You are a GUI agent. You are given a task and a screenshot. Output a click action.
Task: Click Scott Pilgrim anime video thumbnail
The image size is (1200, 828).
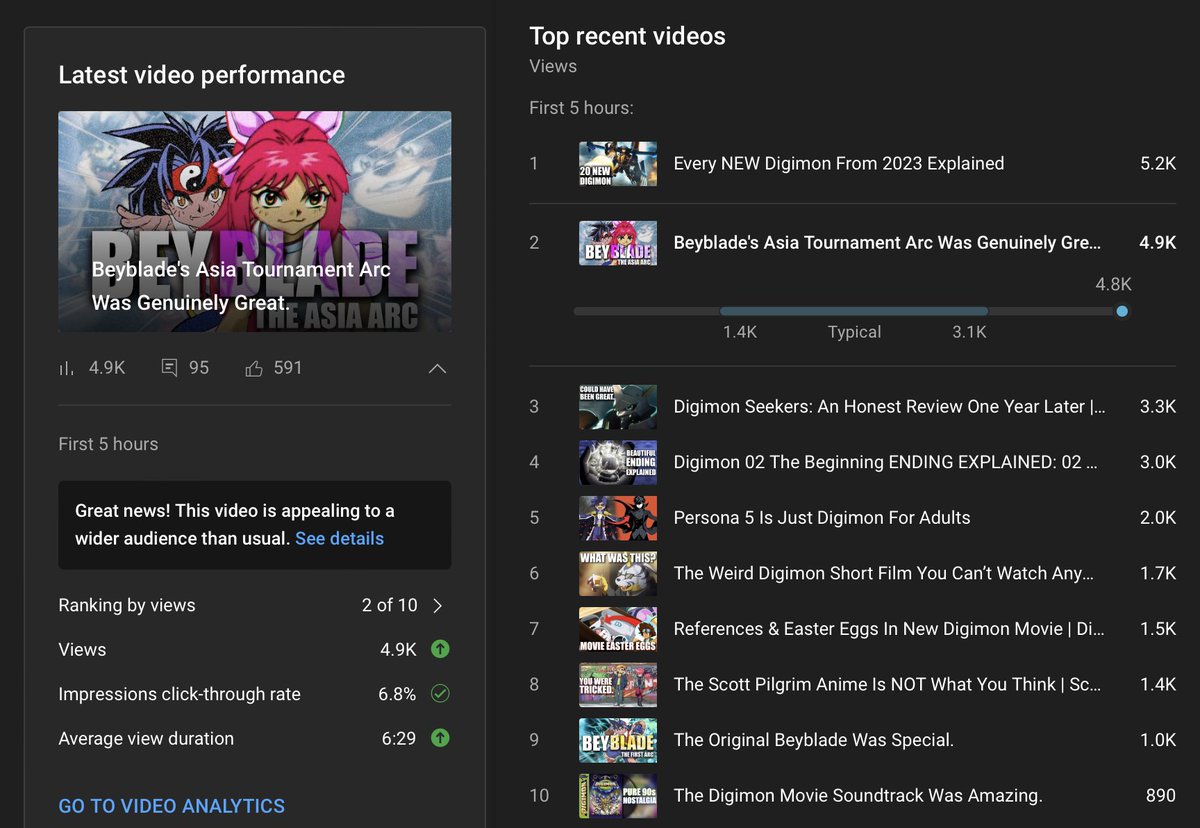point(618,685)
